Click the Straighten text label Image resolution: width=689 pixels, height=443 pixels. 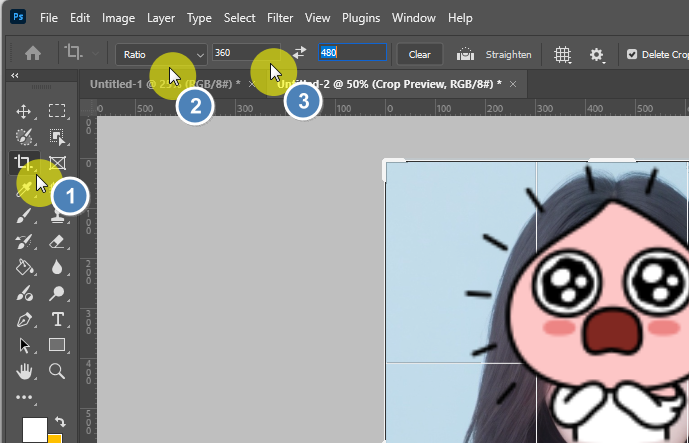pos(508,54)
